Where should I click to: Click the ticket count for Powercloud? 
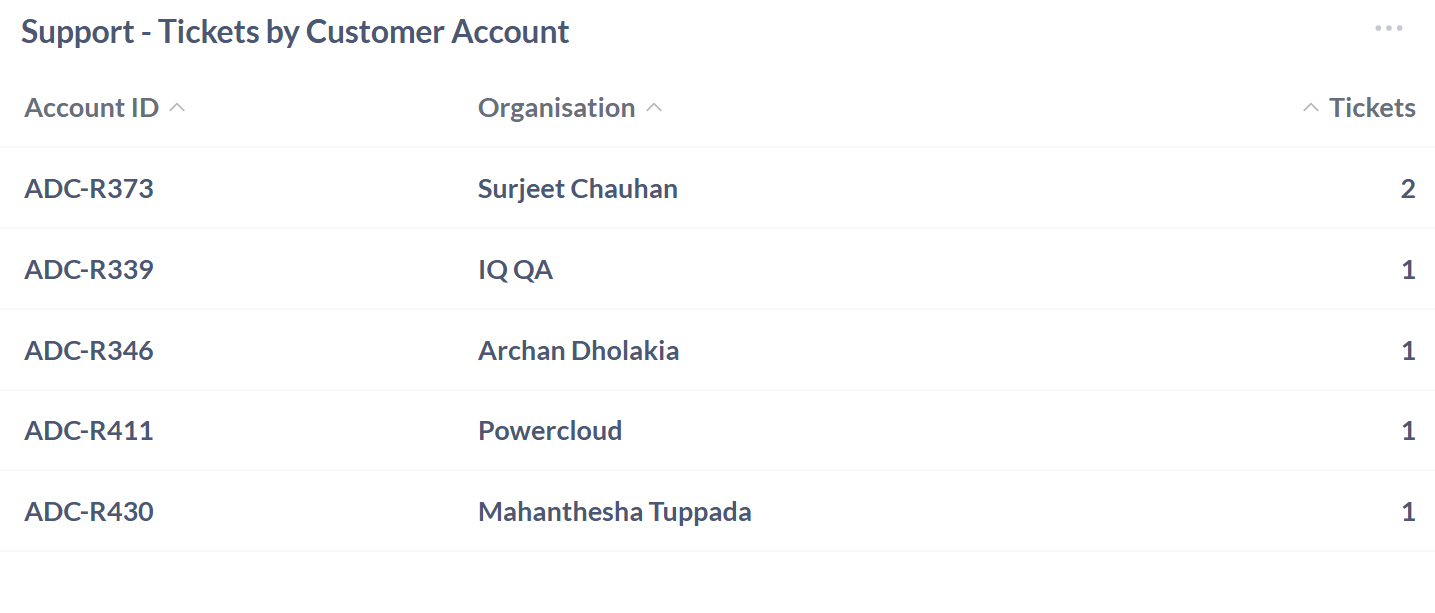pyautogui.click(x=1408, y=431)
